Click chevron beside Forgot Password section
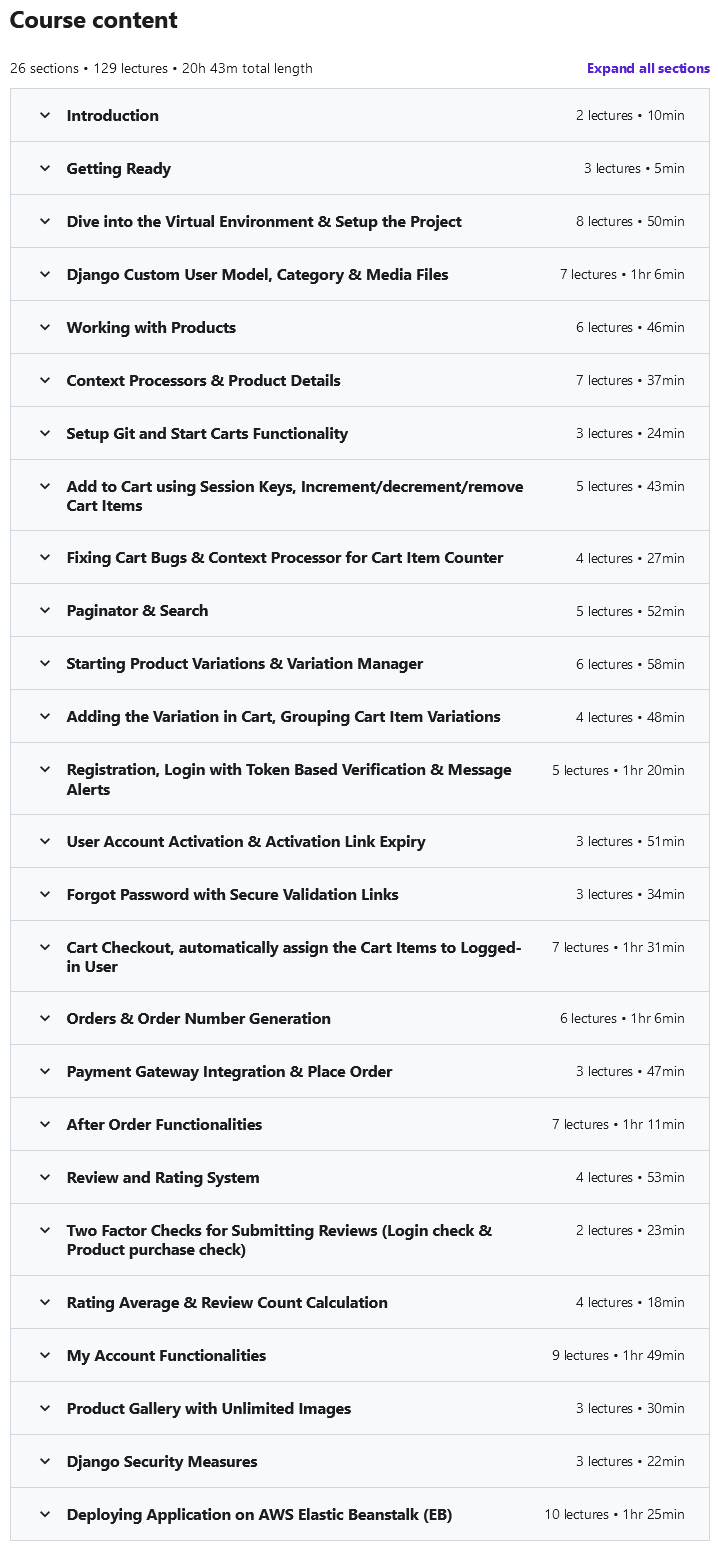The height and width of the screenshot is (1549, 718). [x=45, y=895]
